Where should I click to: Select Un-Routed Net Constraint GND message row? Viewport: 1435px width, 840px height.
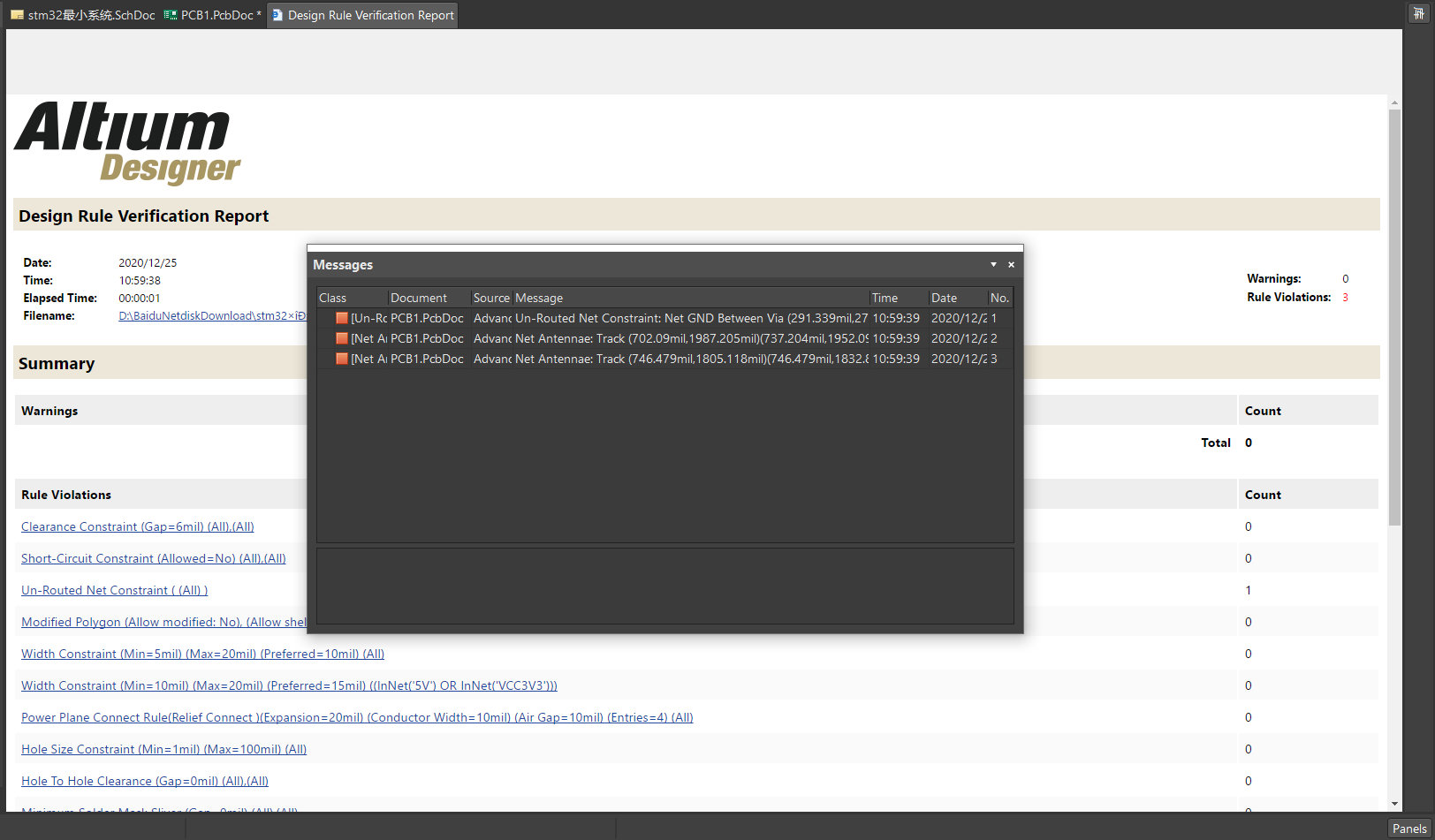click(664, 318)
